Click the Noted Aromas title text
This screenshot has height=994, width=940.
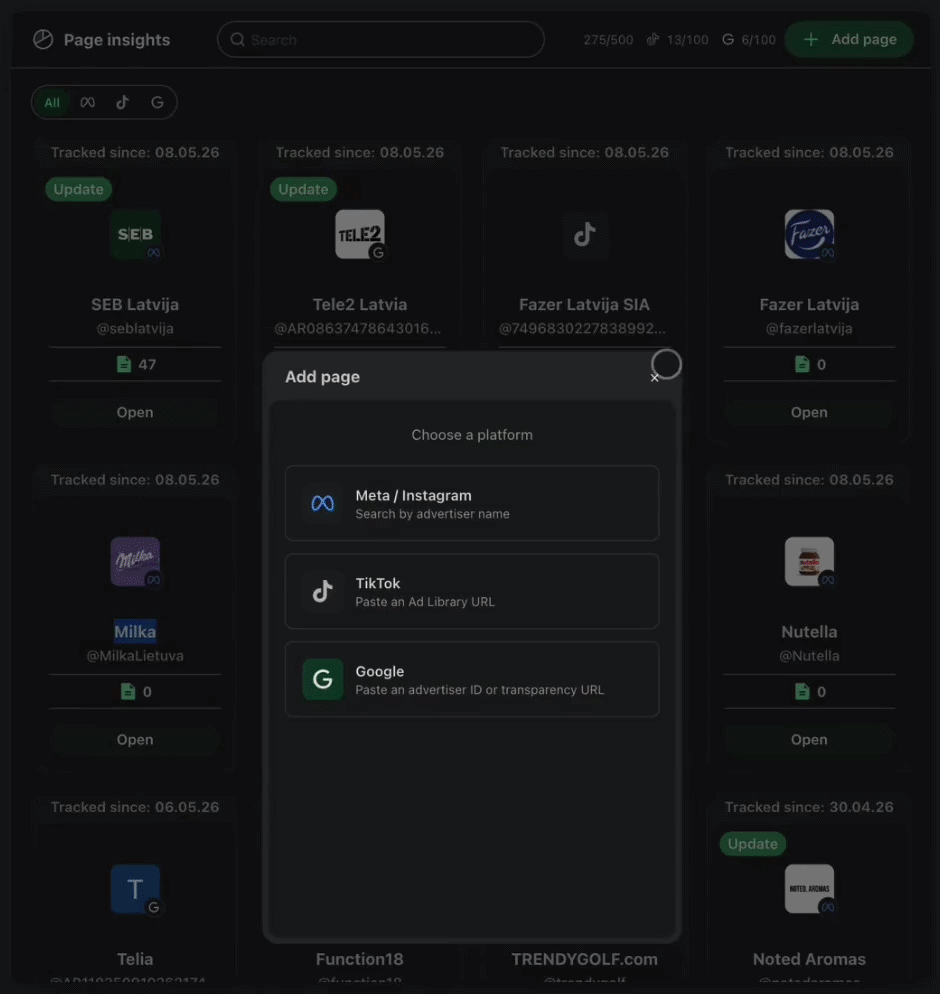(809, 959)
